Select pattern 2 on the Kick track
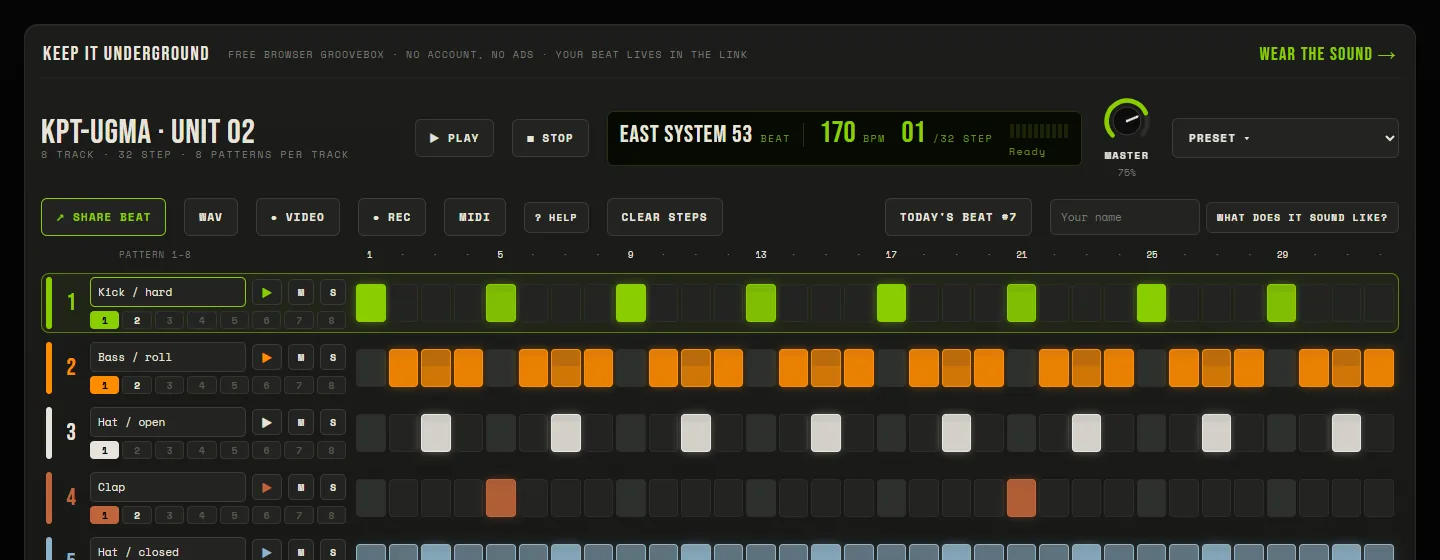The image size is (1440, 560). pyautogui.click(x=137, y=320)
